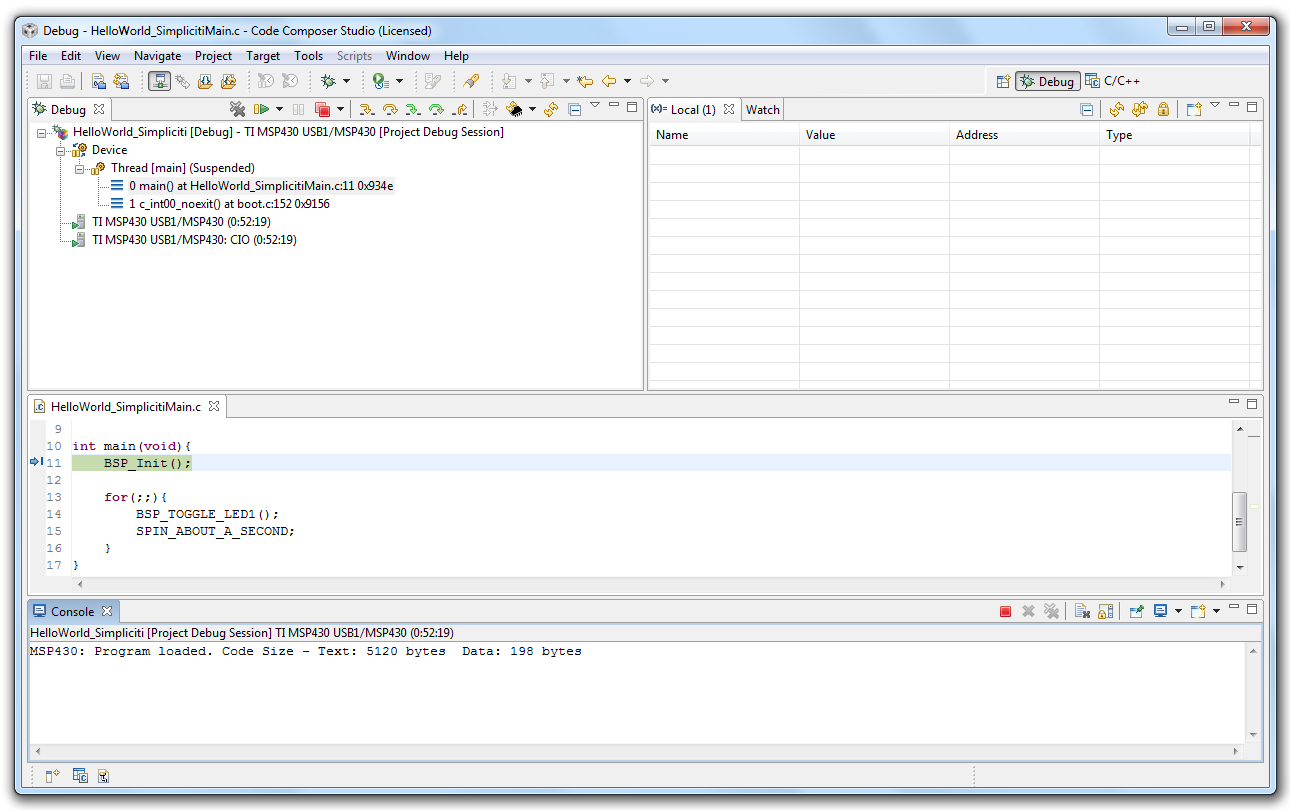Click the editor vertical scrollbar thumb
Screen dimensions: 1290x810
pyautogui.click(x=1240, y=521)
